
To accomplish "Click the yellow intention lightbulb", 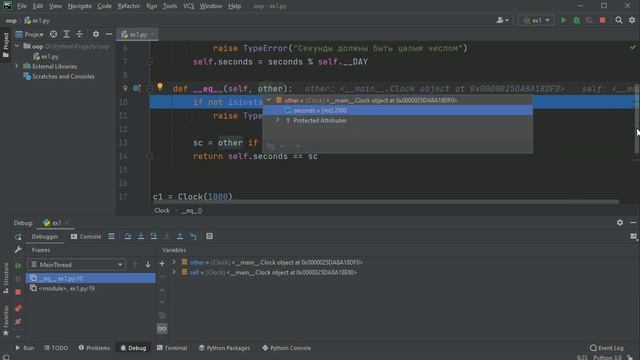I will tap(160, 87).
